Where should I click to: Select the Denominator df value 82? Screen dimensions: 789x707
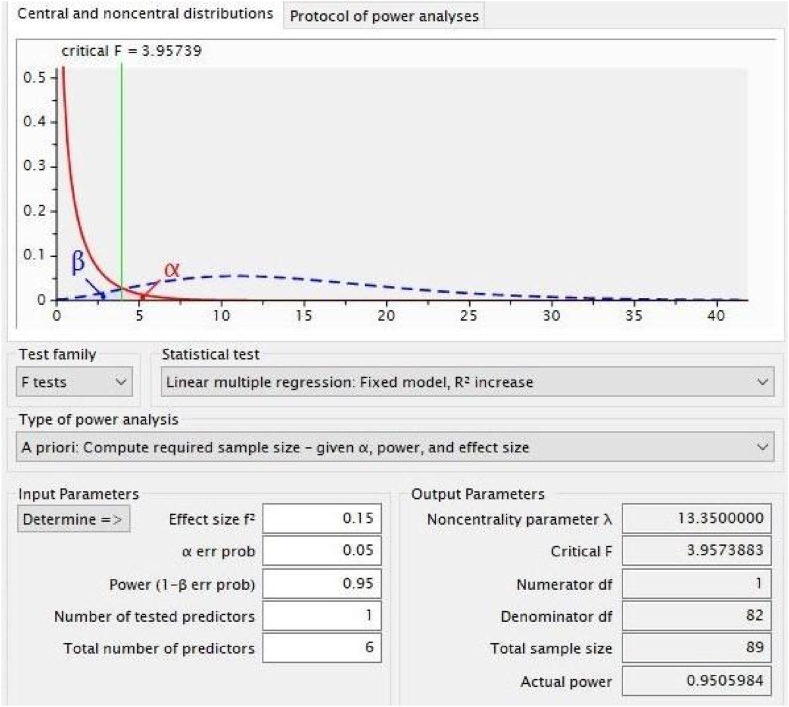tap(696, 615)
